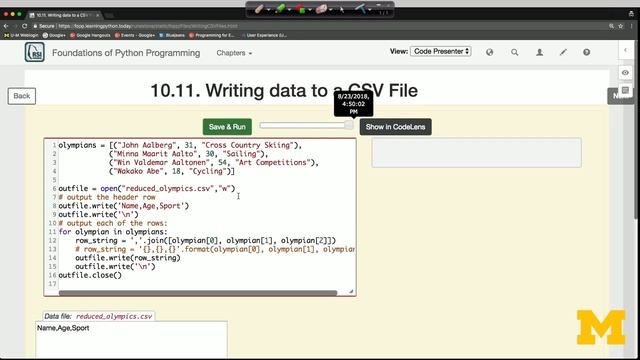Select the eraser annotation tool
Viewport: 640px width, 360px height.
(x=321, y=9)
